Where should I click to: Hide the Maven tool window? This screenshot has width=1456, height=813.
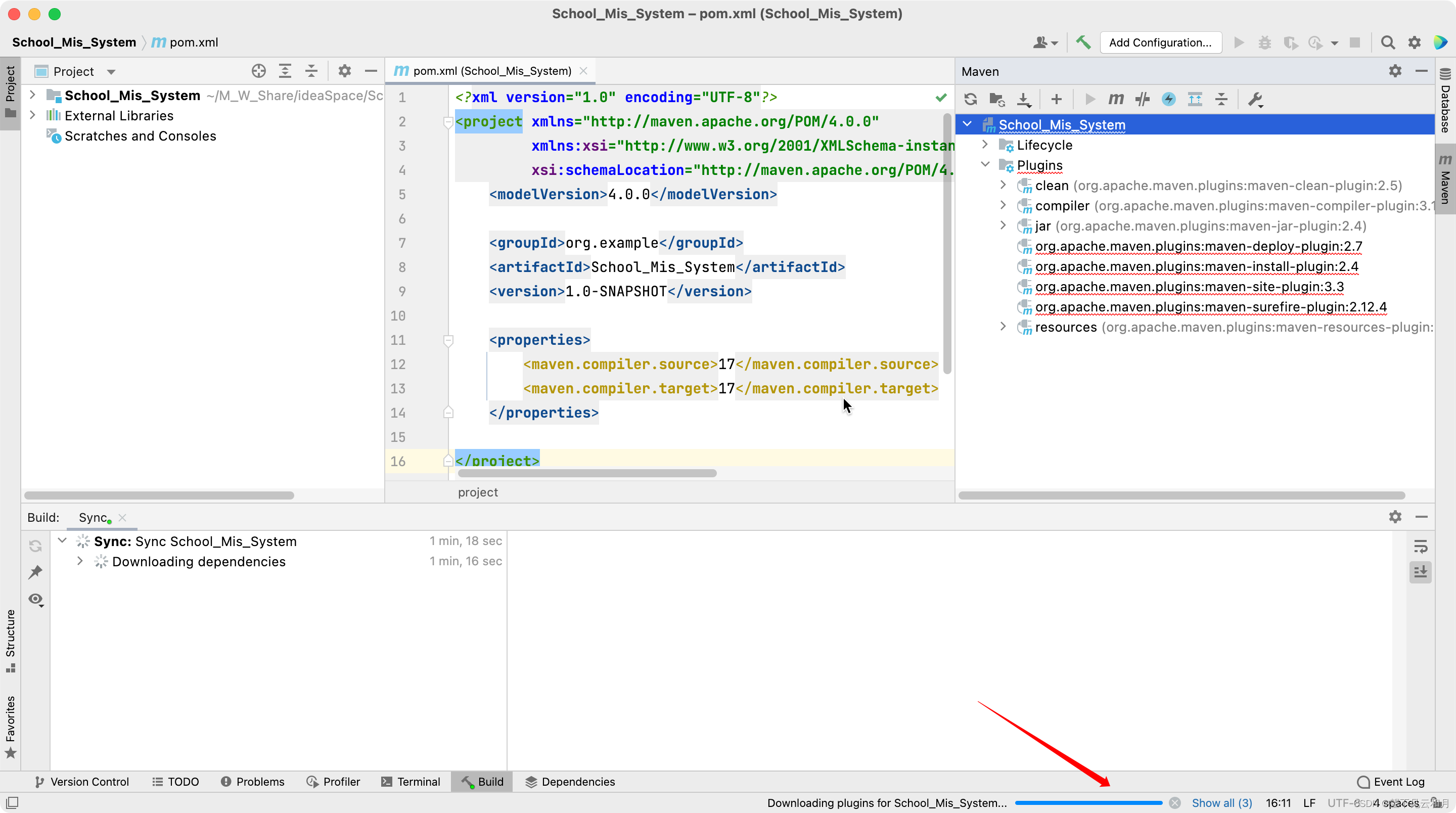(x=1421, y=71)
